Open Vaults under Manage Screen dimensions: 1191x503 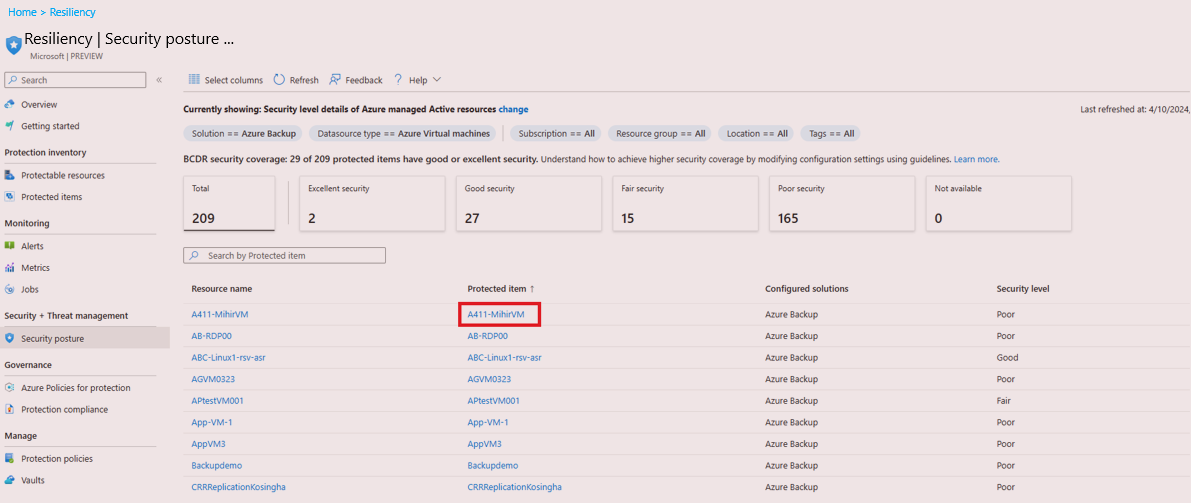tap(33, 479)
